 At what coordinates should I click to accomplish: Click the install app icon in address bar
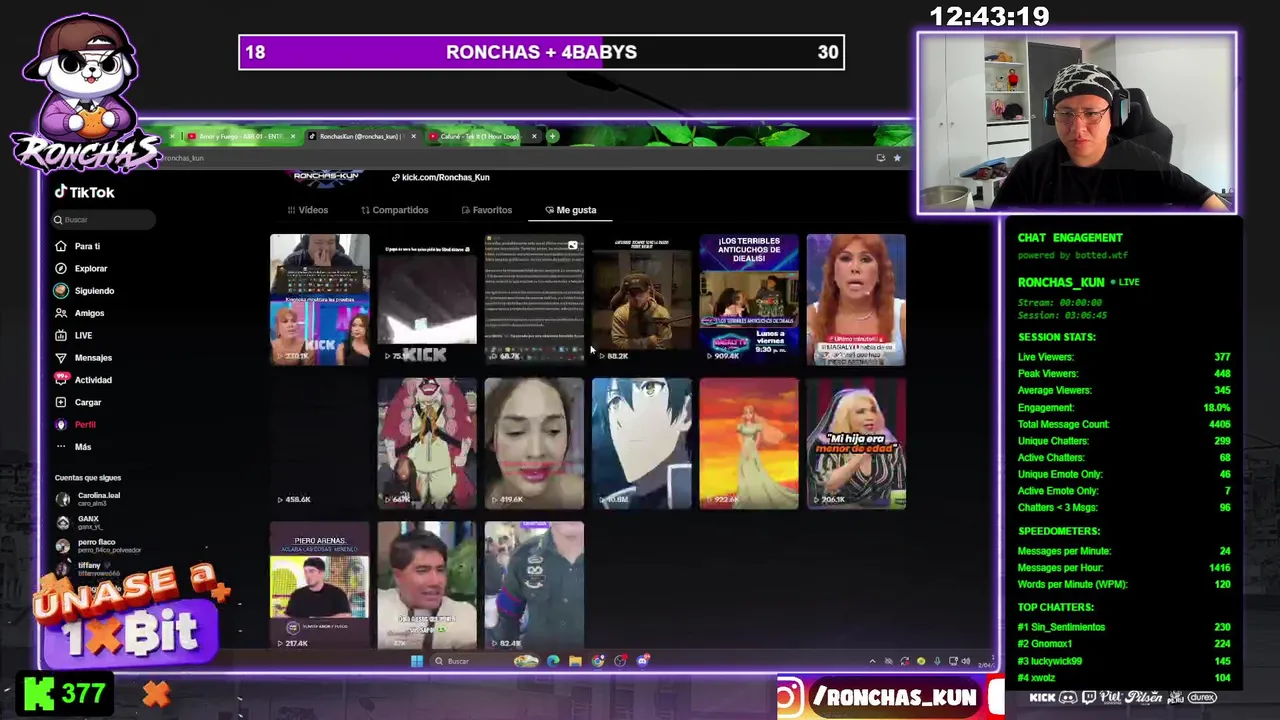(x=880, y=158)
